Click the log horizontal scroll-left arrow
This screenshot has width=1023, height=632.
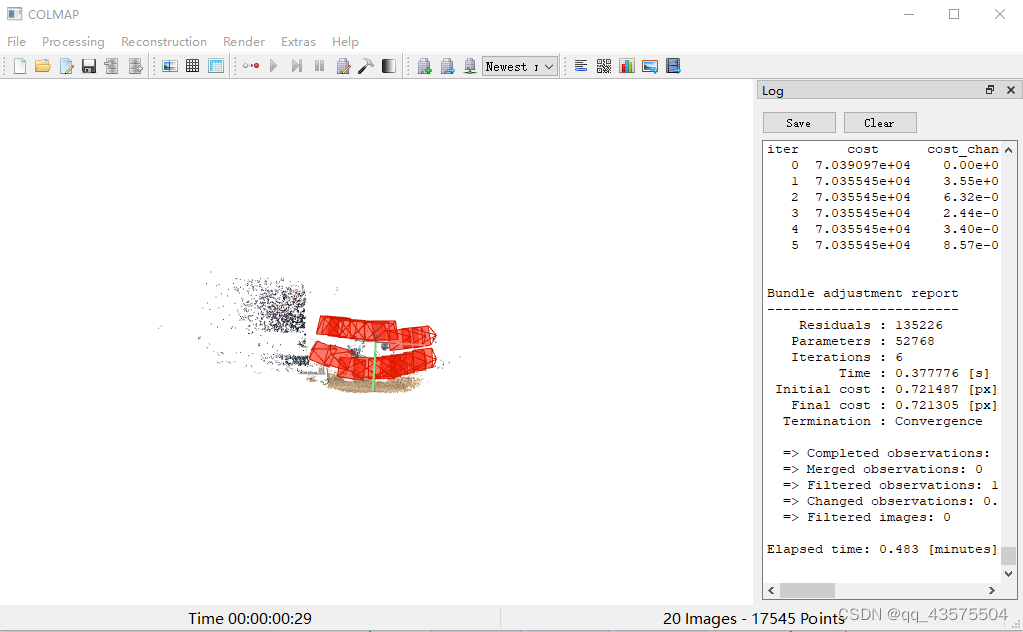[x=771, y=590]
